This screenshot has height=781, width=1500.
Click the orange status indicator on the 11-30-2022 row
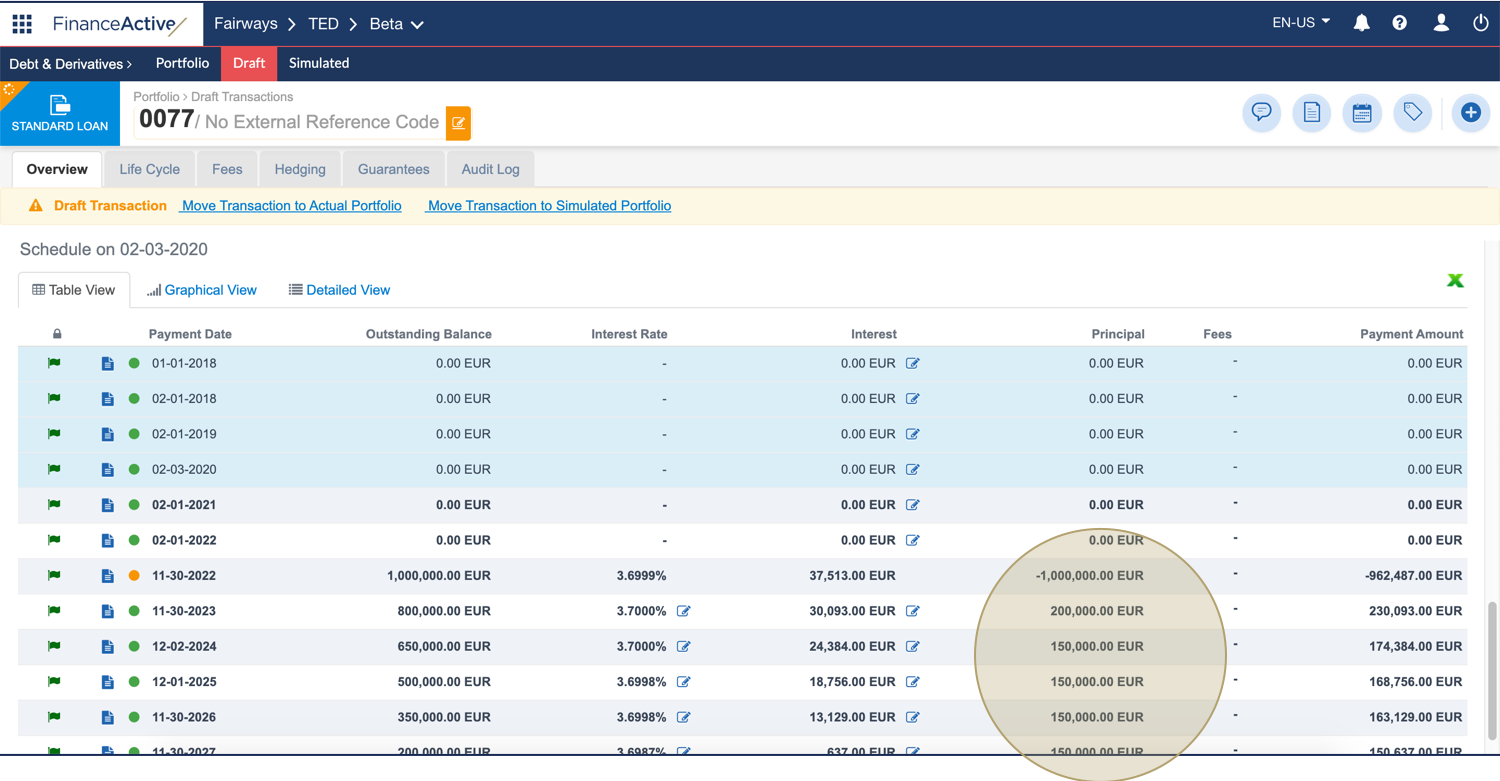tap(133, 575)
